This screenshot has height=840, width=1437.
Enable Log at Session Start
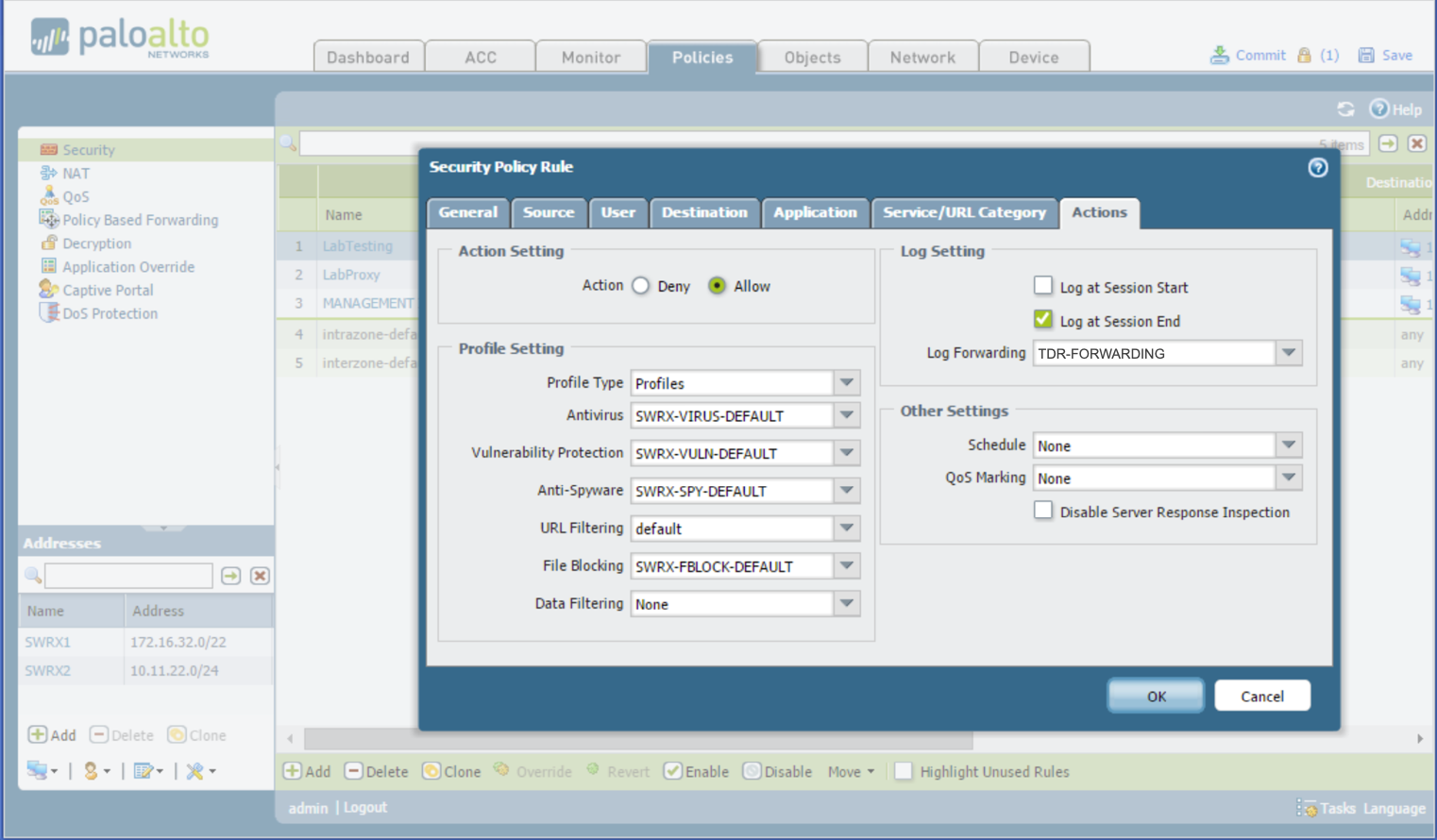tap(1043, 285)
